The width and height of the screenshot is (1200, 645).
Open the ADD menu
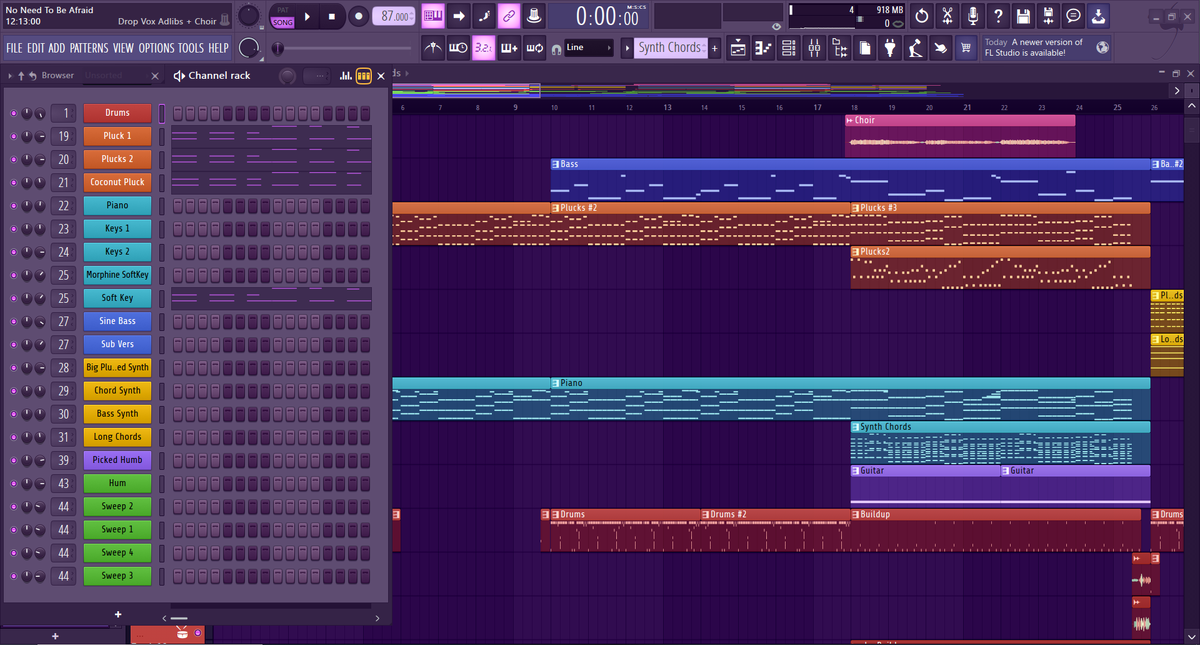(57, 48)
